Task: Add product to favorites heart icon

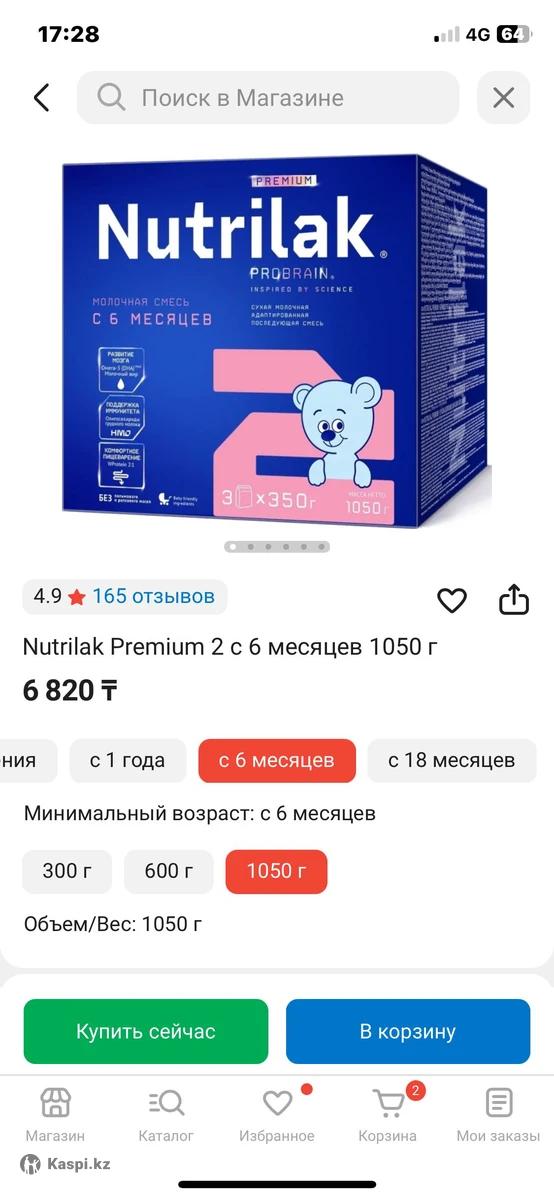Action: [x=452, y=600]
